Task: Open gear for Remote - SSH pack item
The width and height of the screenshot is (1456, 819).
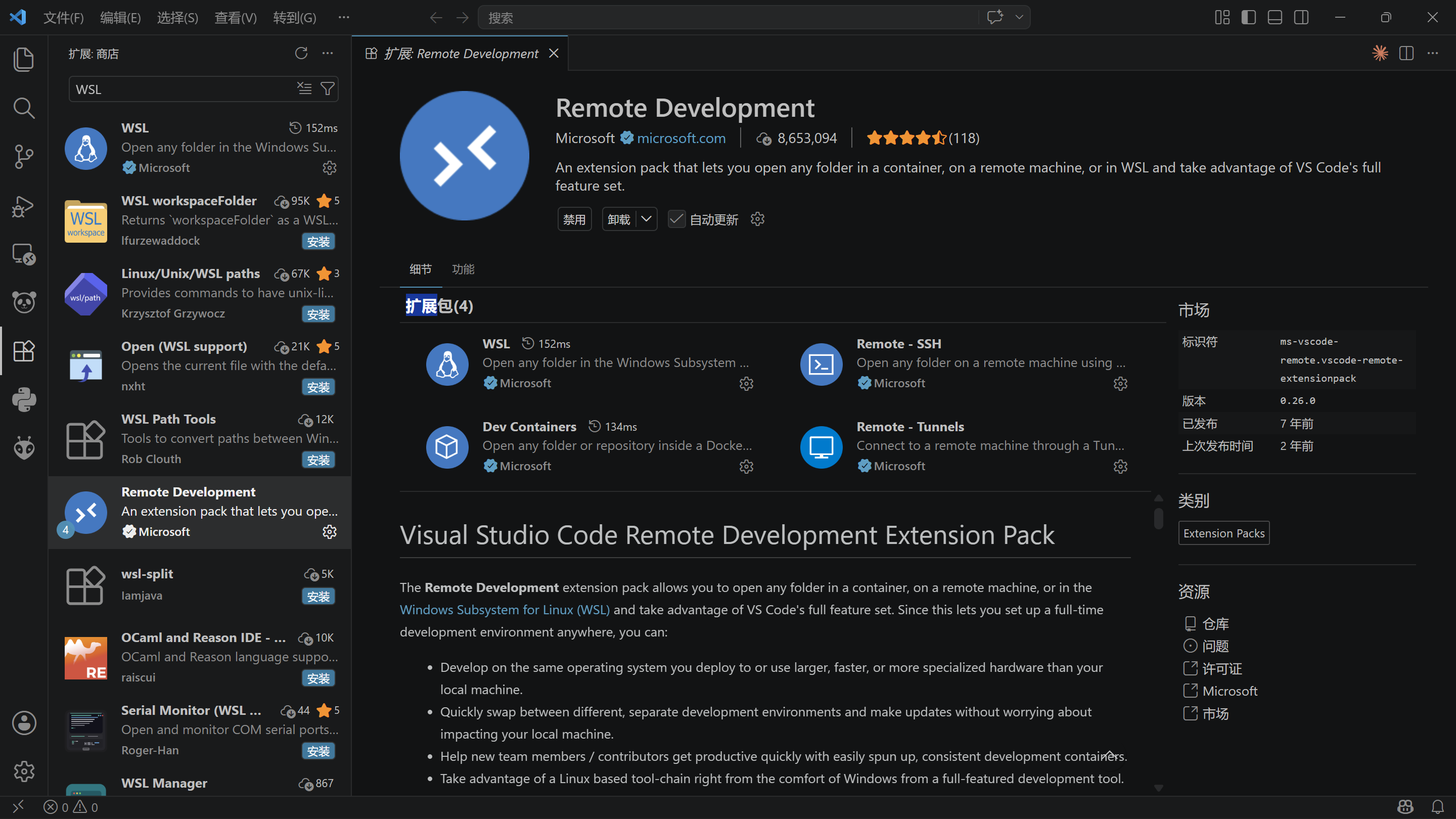Action: click(x=1120, y=384)
